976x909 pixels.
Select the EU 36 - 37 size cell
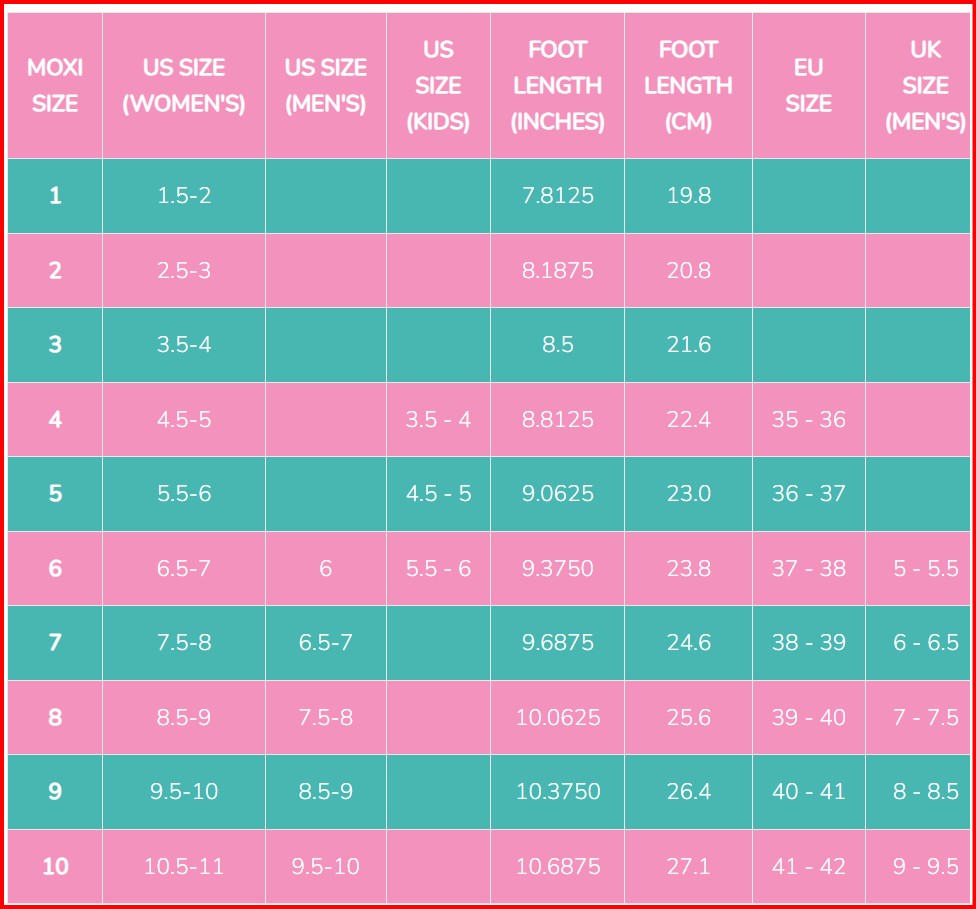808,494
